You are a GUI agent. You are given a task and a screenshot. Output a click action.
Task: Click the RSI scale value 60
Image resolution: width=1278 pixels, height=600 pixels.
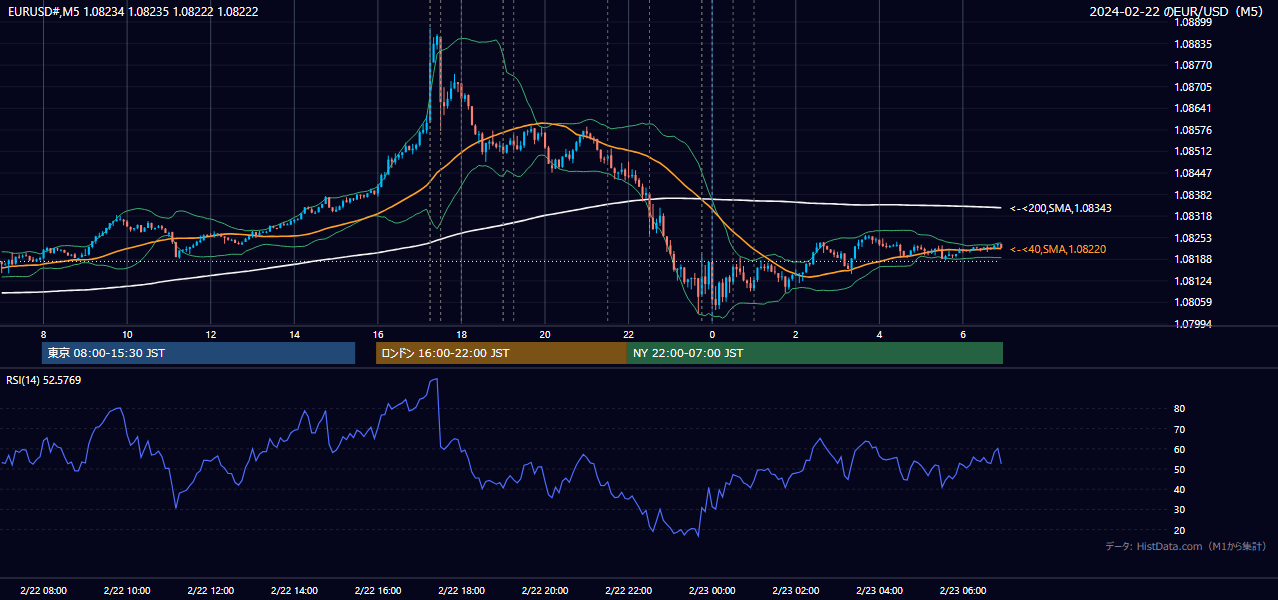pos(1180,449)
